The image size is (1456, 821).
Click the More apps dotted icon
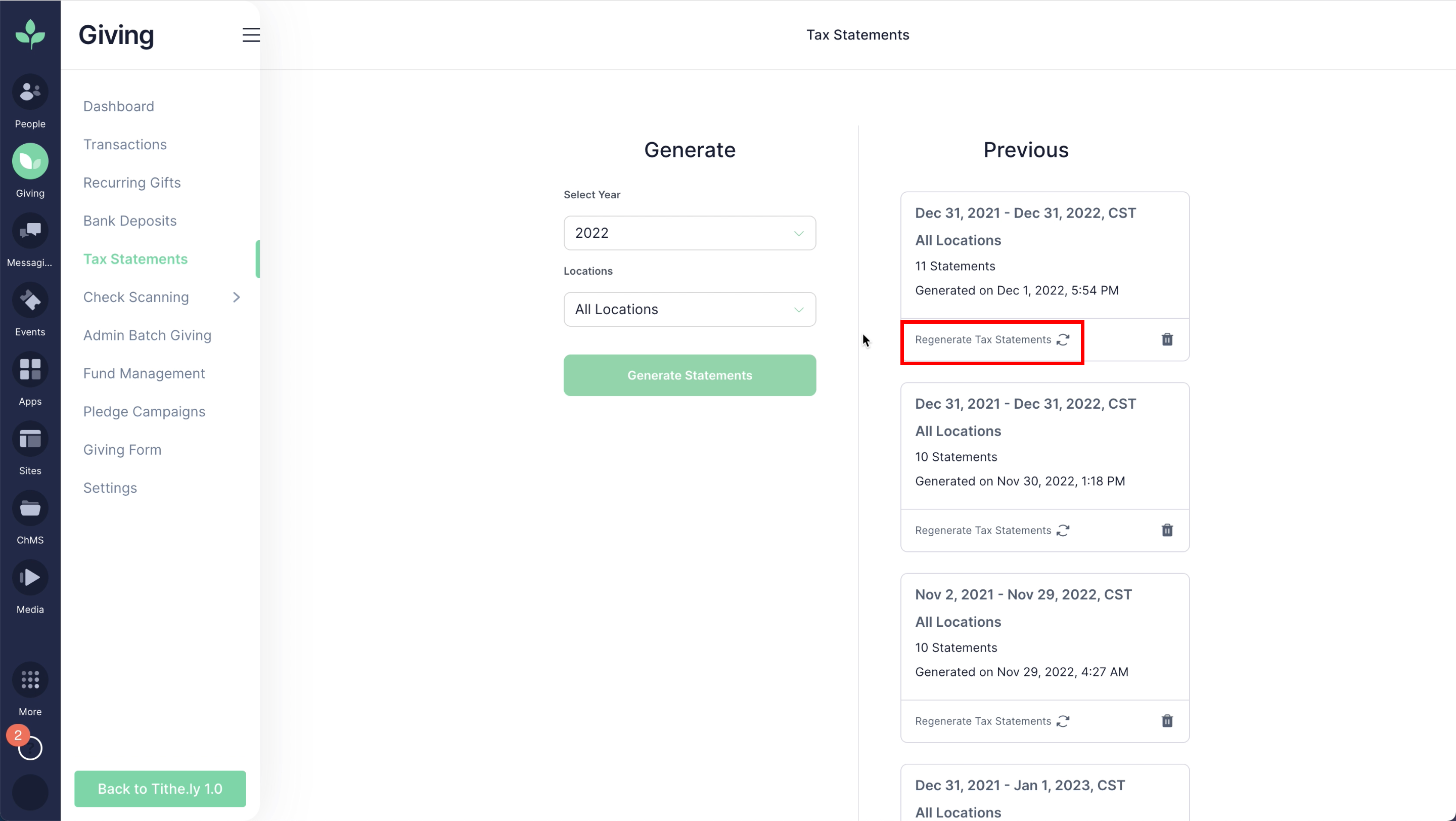tap(30, 680)
